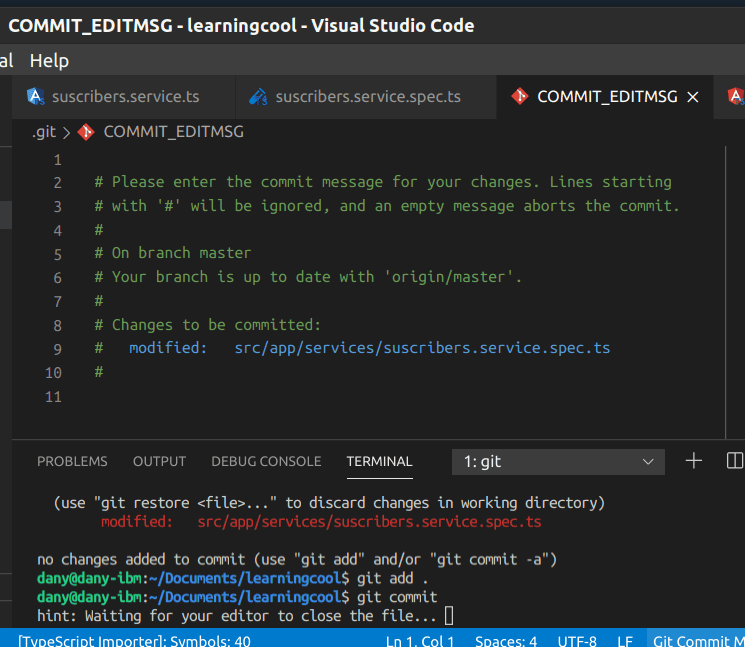Click the new terminal plus icon

tap(693, 461)
